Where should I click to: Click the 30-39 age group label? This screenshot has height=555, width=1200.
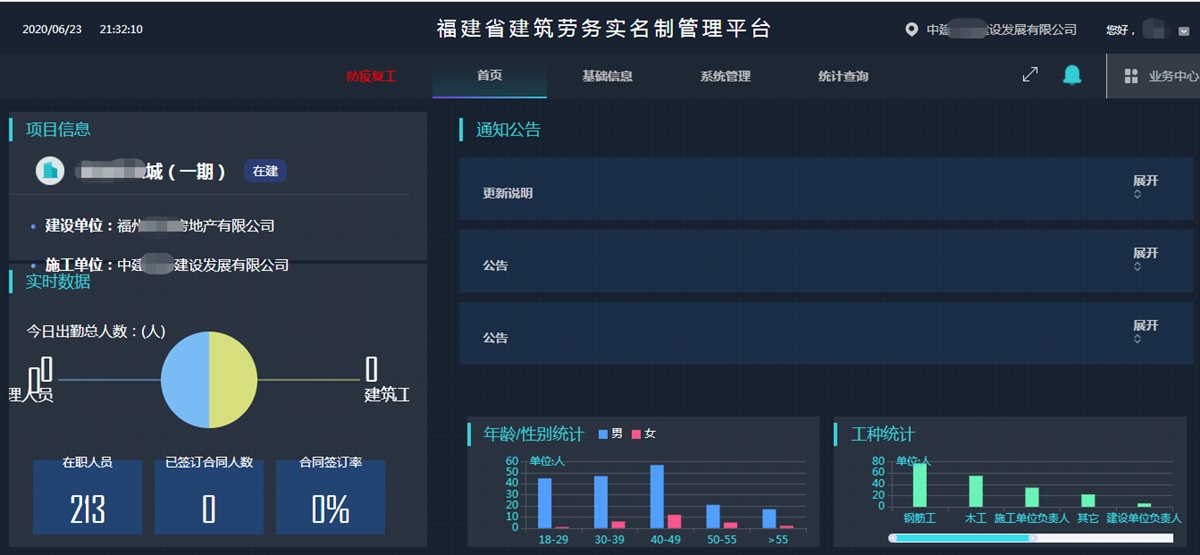coord(608,539)
